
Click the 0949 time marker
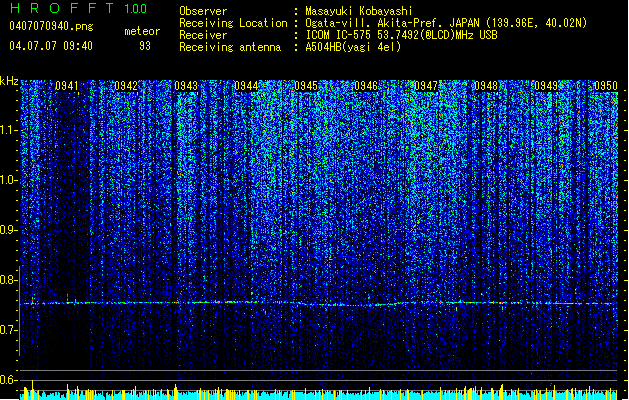[546, 86]
